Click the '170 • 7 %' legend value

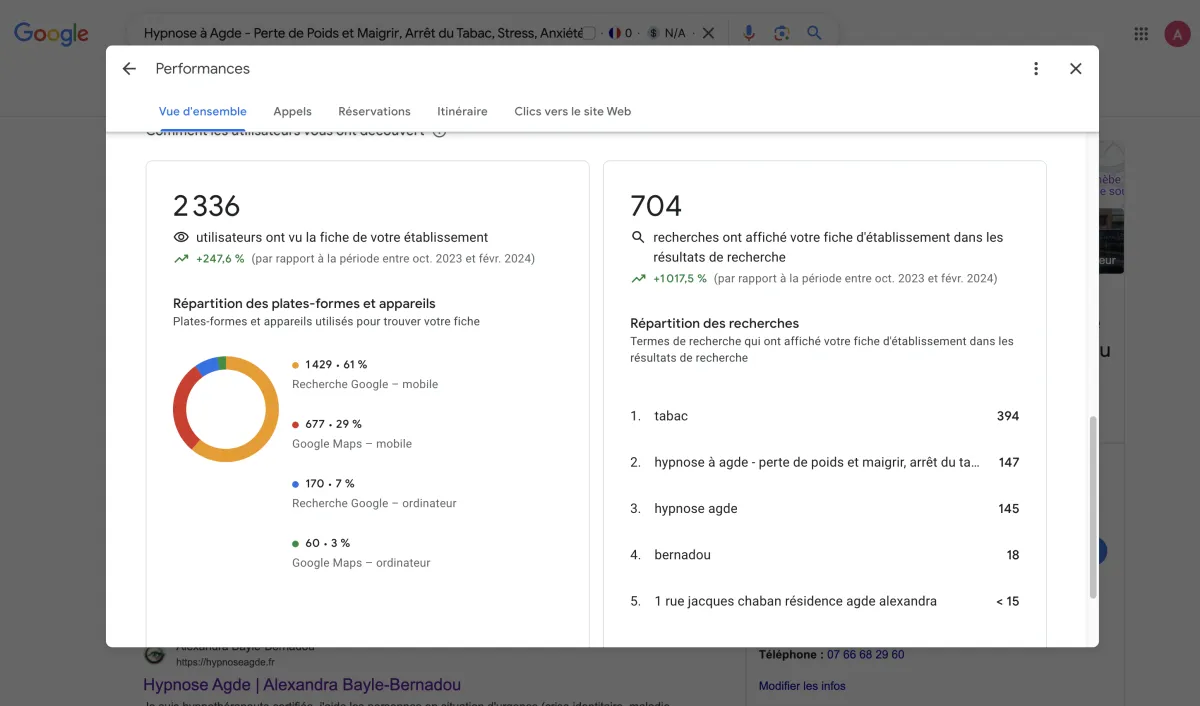click(330, 484)
